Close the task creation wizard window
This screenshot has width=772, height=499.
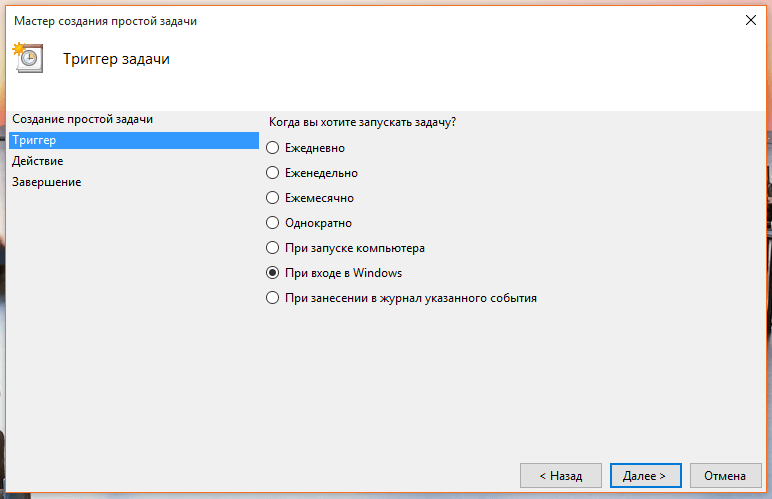point(750,21)
